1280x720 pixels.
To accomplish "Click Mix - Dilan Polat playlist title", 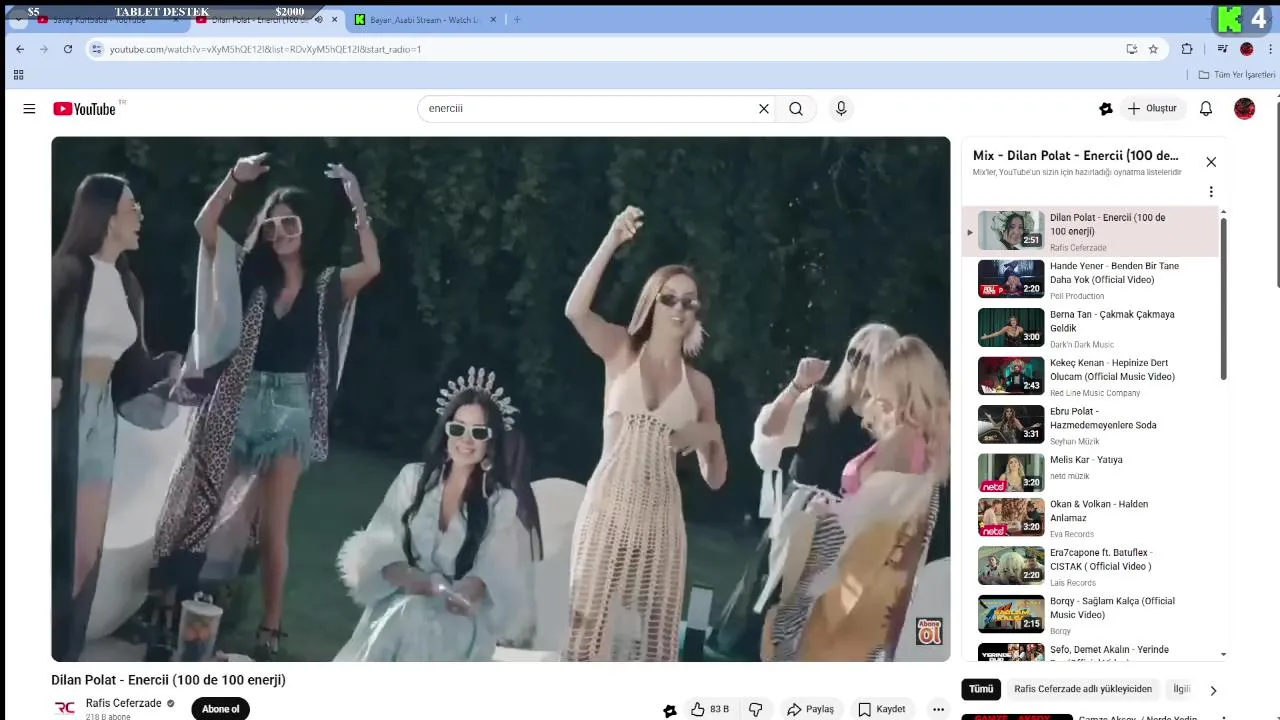I will coord(1076,156).
